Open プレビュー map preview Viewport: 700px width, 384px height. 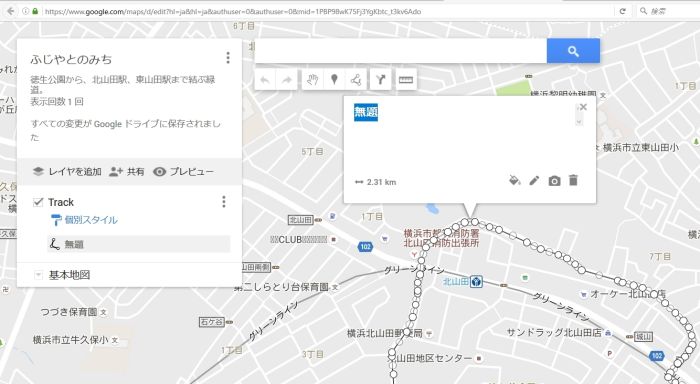tap(192, 171)
